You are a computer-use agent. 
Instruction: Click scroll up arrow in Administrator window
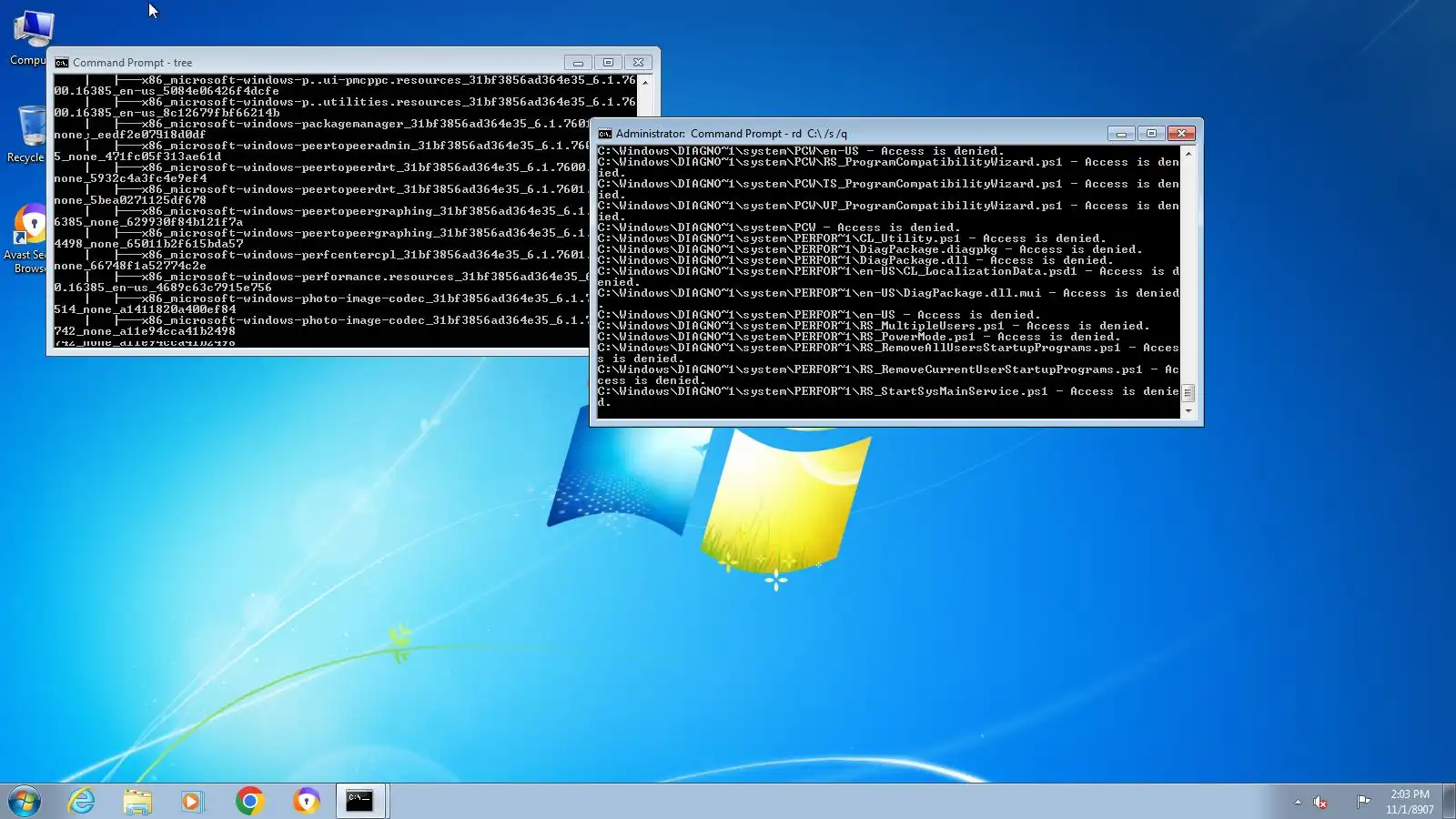click(x=1188, y=154)
